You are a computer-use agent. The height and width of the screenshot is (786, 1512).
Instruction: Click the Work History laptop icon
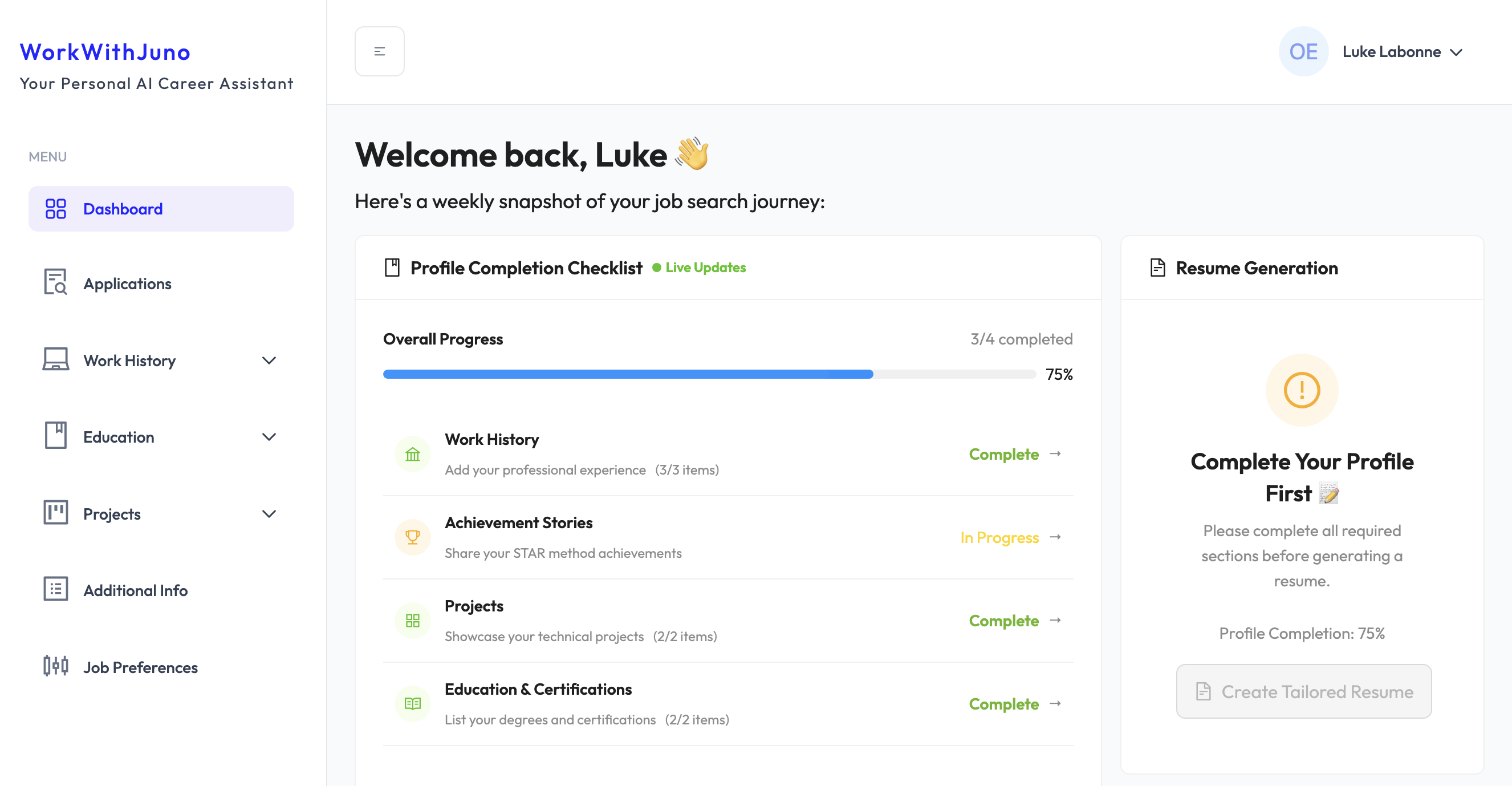click(x=55, y=360)
